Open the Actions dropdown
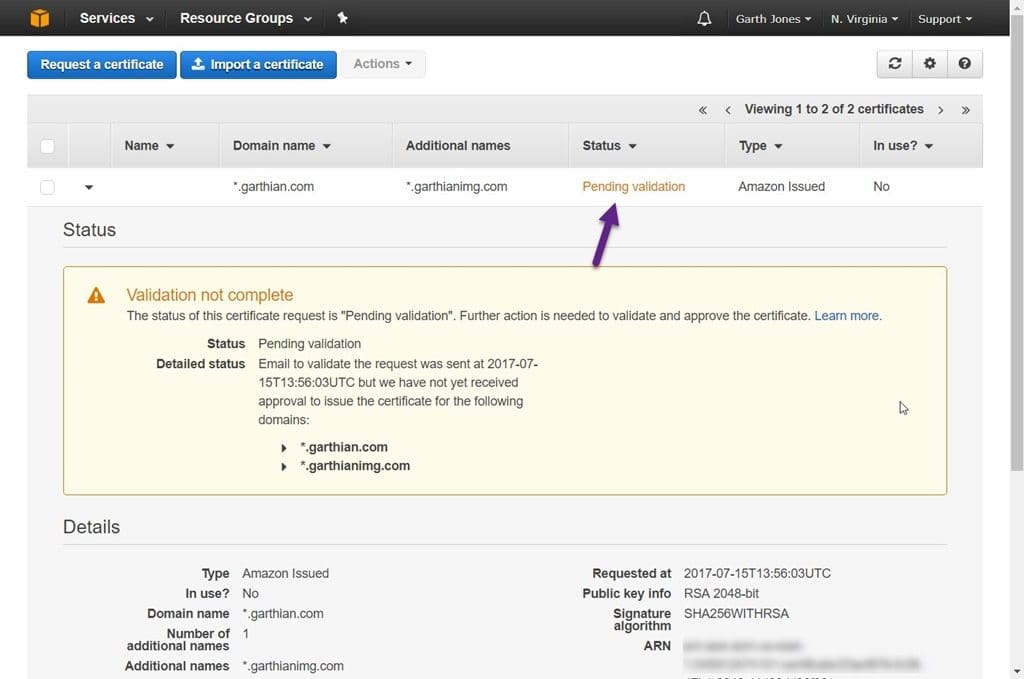1024x679 pixels. pyautogui.click(x=383, y=64)
